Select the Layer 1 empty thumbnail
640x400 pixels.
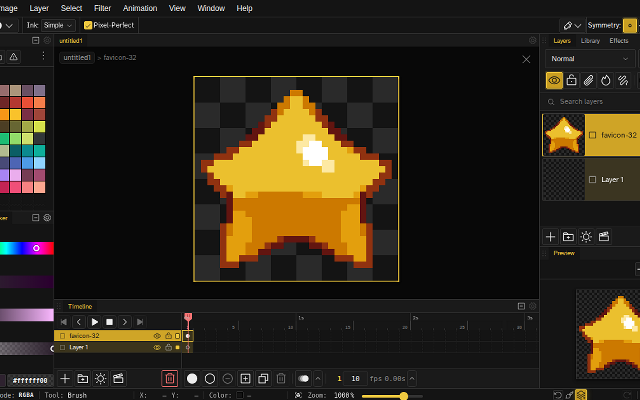(x=564, y=180)
